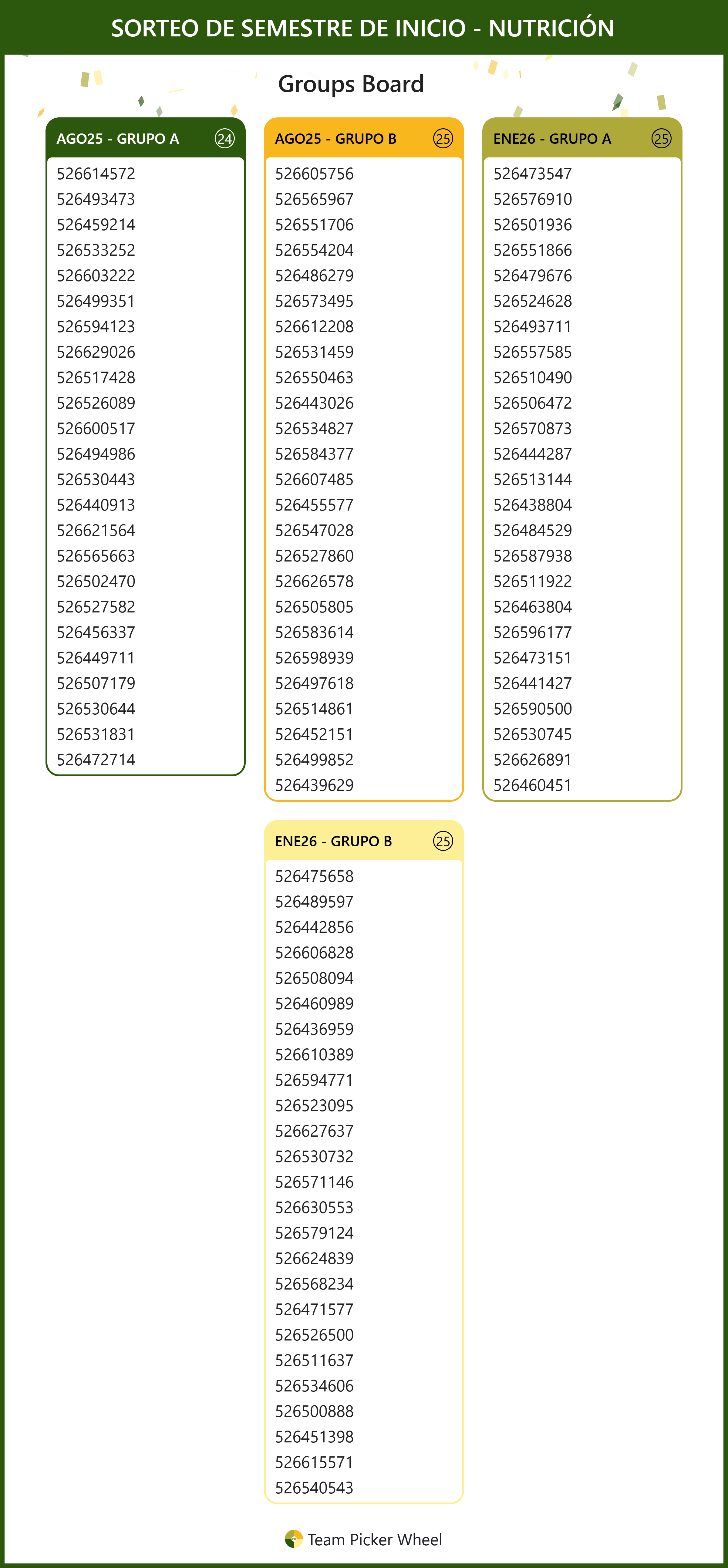Select entry 526440913
The height and width of the screenshot is (1568, 728).
pyautogui.click(x=96, y=505)
